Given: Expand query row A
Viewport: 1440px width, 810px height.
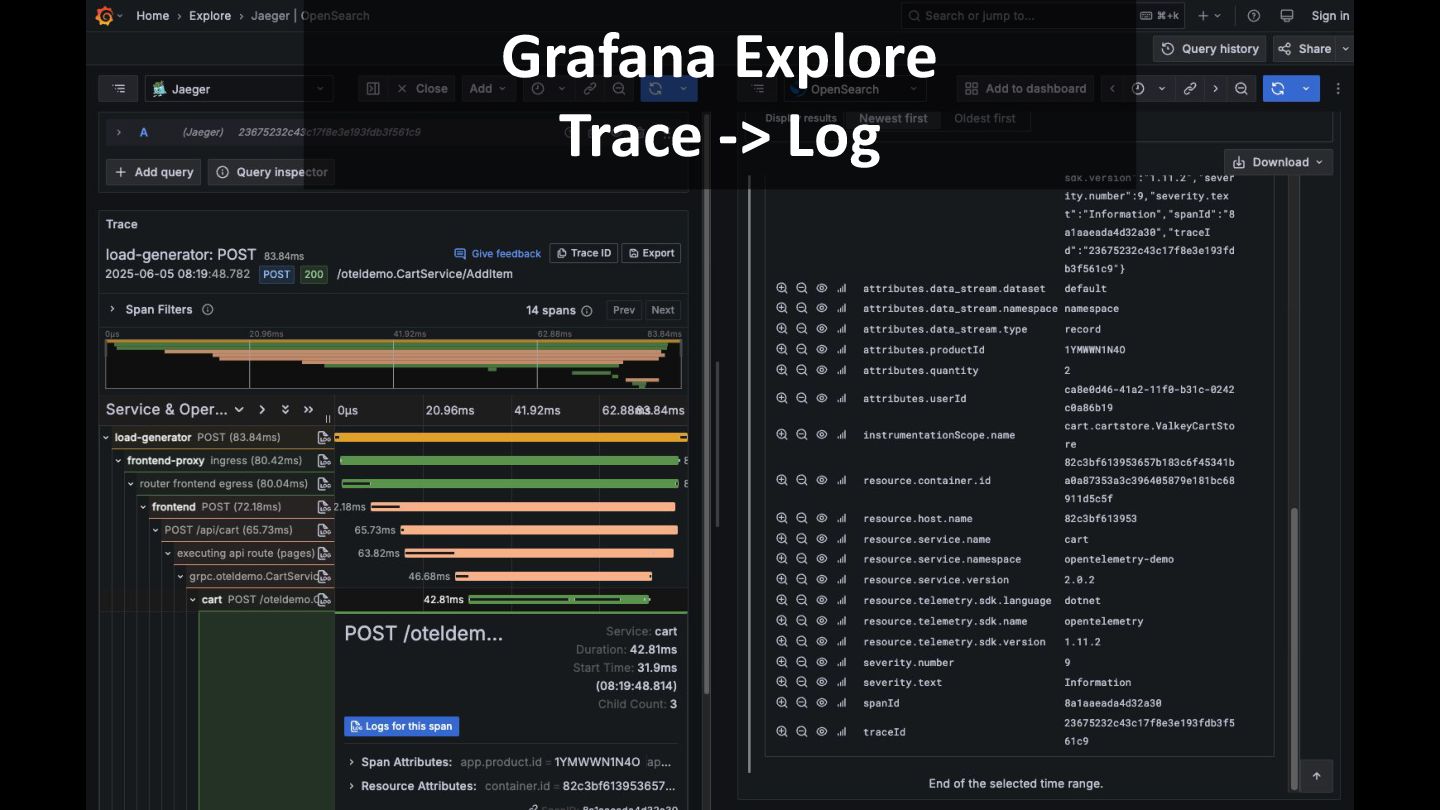Looking at the screenshot, I should click(x=118, y=132).
